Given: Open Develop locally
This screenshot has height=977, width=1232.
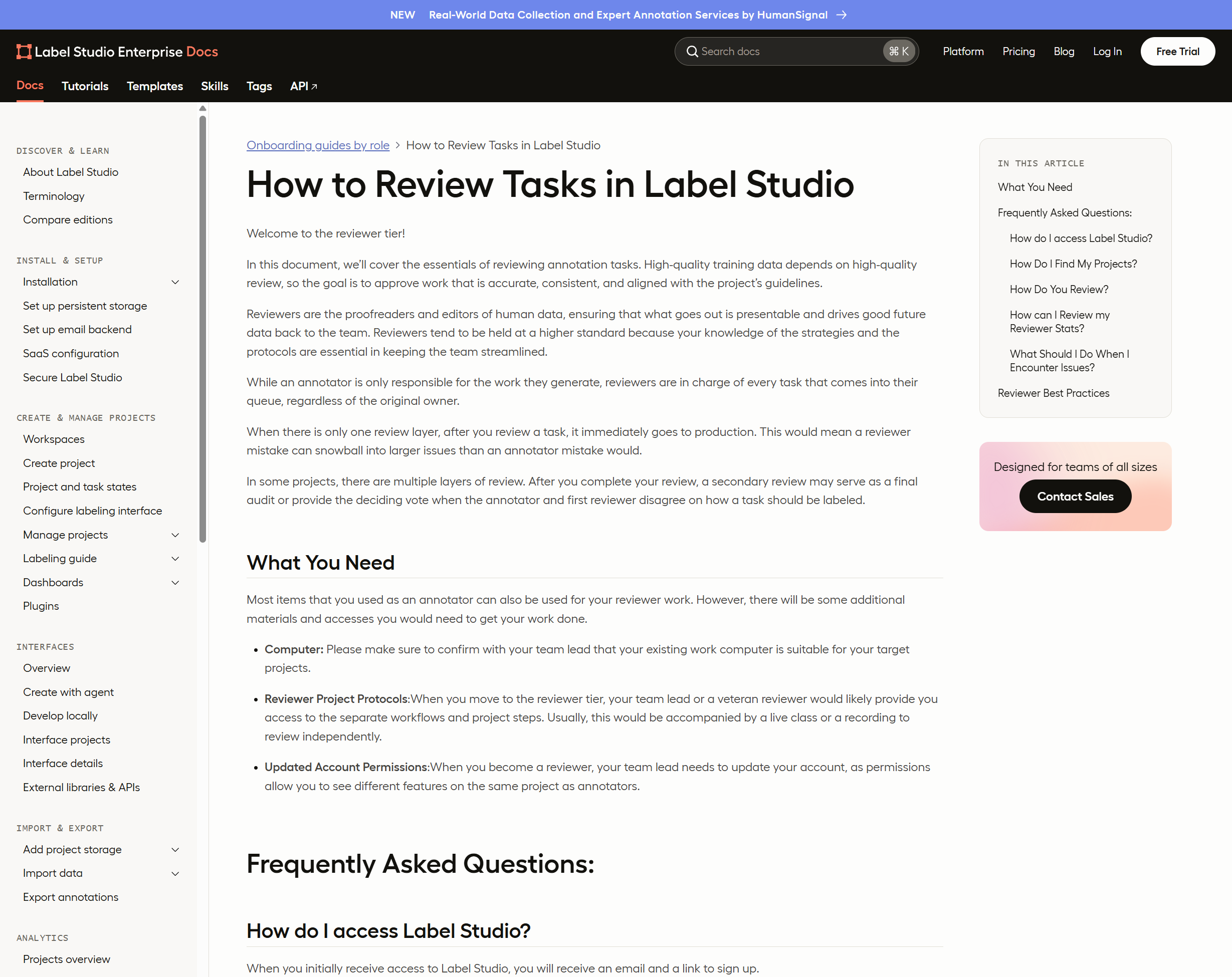Looking at the screenshot, I should 61,716.
